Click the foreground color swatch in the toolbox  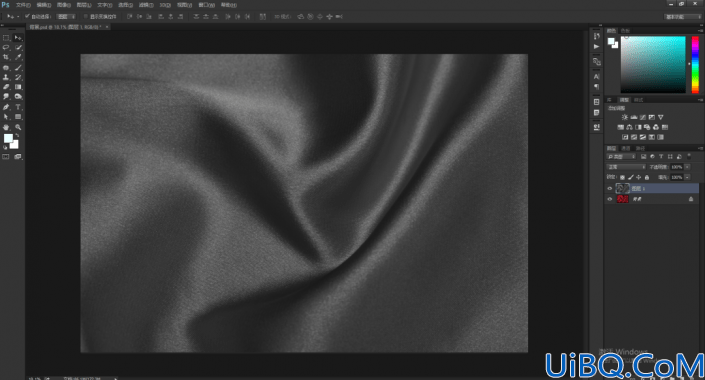8,138
